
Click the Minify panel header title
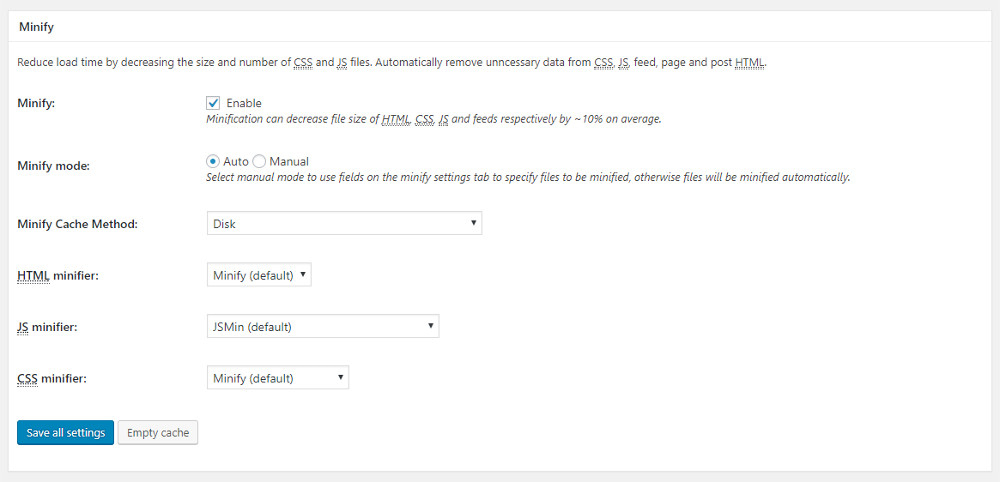pos(36,27)
